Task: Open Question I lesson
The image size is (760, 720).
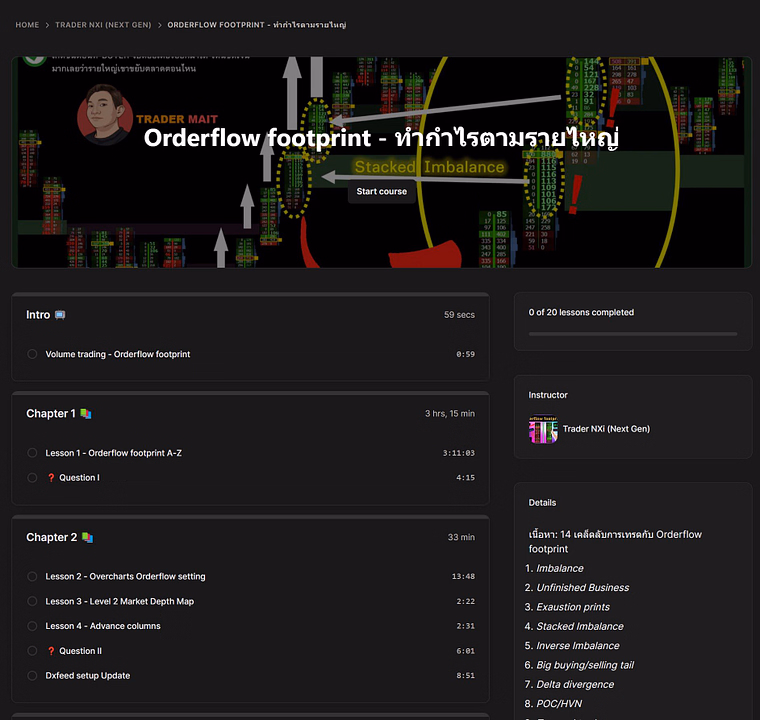Action: (79, 478)
